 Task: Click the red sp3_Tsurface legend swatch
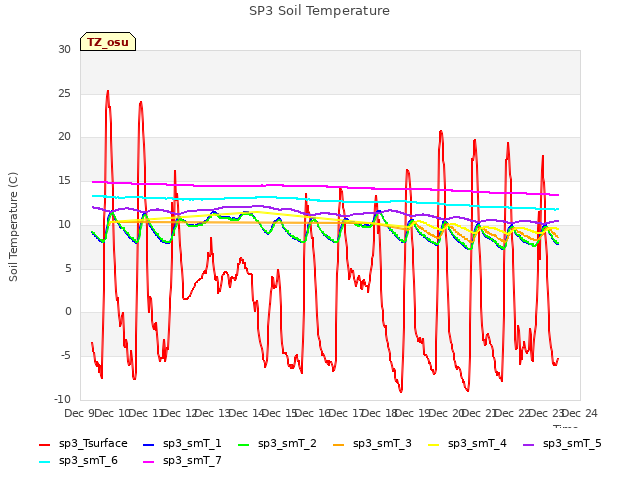click(x=44, y=444)
